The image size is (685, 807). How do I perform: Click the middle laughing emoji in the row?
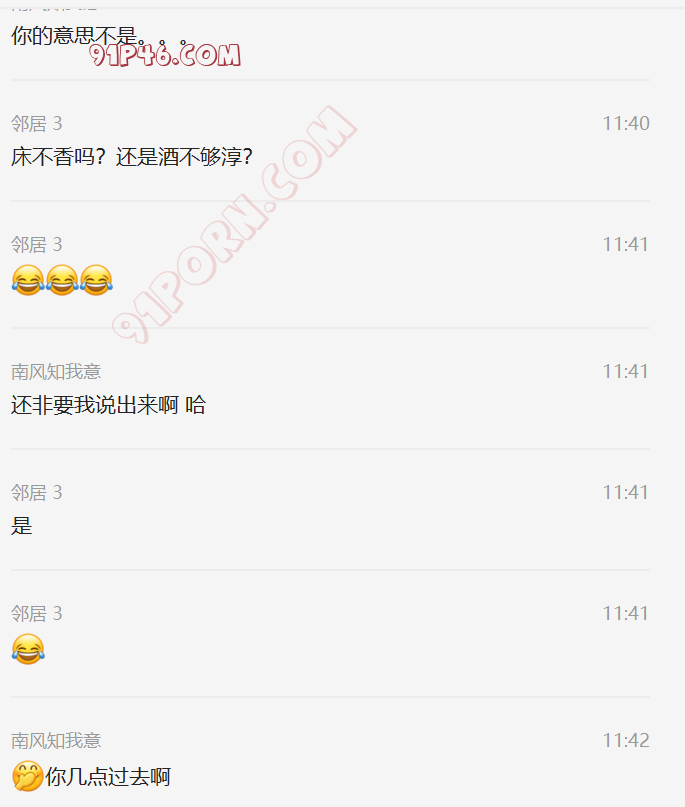click(62, 280)
